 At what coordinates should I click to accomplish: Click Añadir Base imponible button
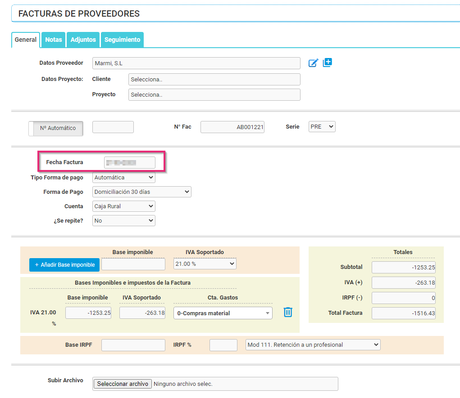point(64,265)
